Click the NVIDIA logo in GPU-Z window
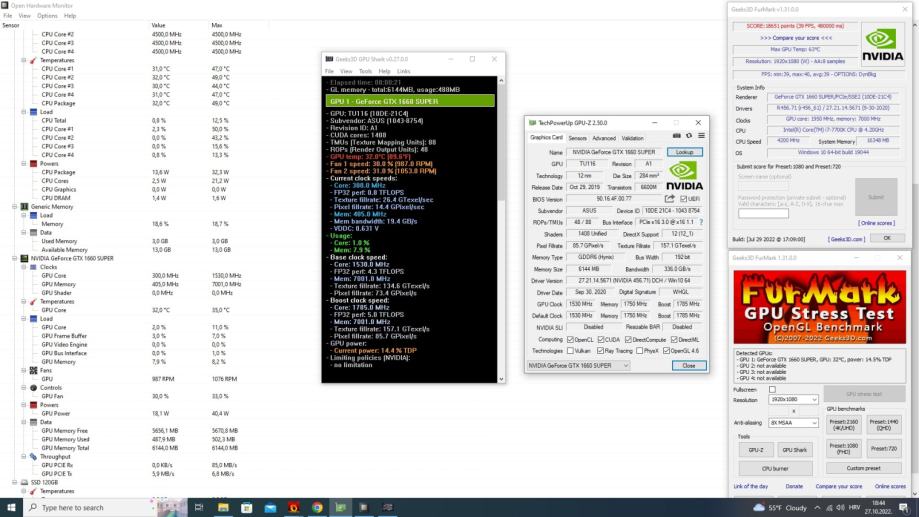Viewport: 919px width, 517px height. (683, 176)
